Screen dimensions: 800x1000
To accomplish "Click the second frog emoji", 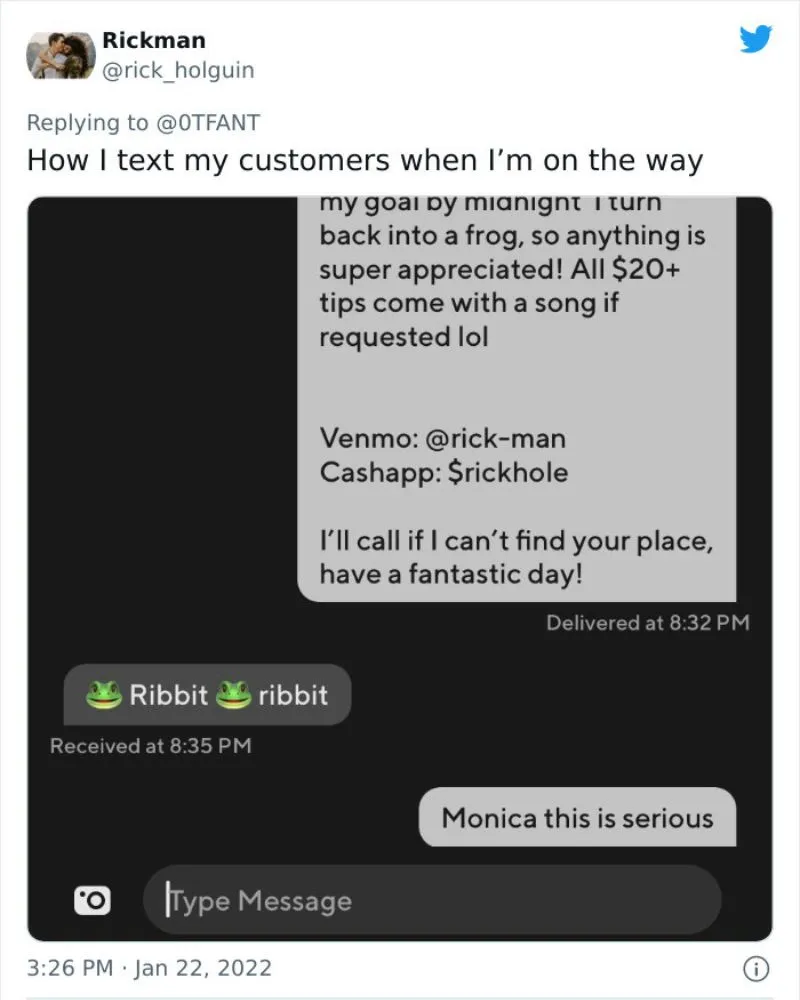I will tap(233, 695).
